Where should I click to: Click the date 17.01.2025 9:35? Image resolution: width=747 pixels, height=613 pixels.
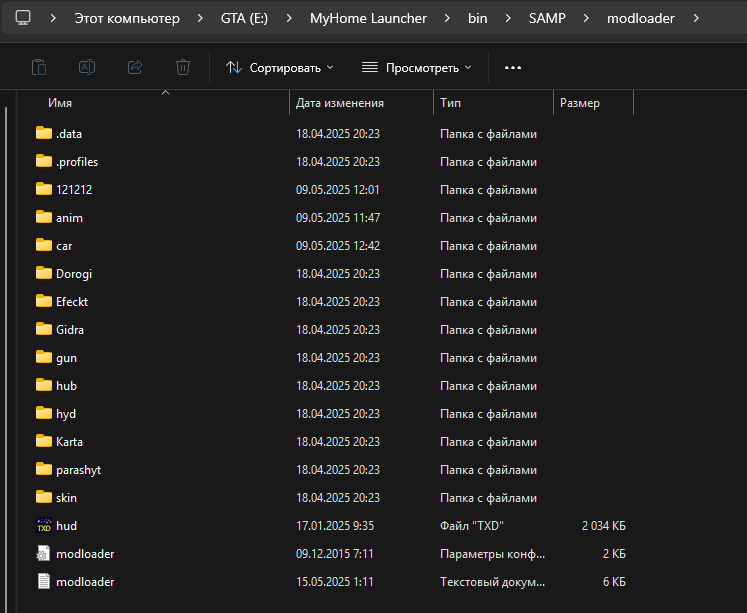tap(335, 526)
